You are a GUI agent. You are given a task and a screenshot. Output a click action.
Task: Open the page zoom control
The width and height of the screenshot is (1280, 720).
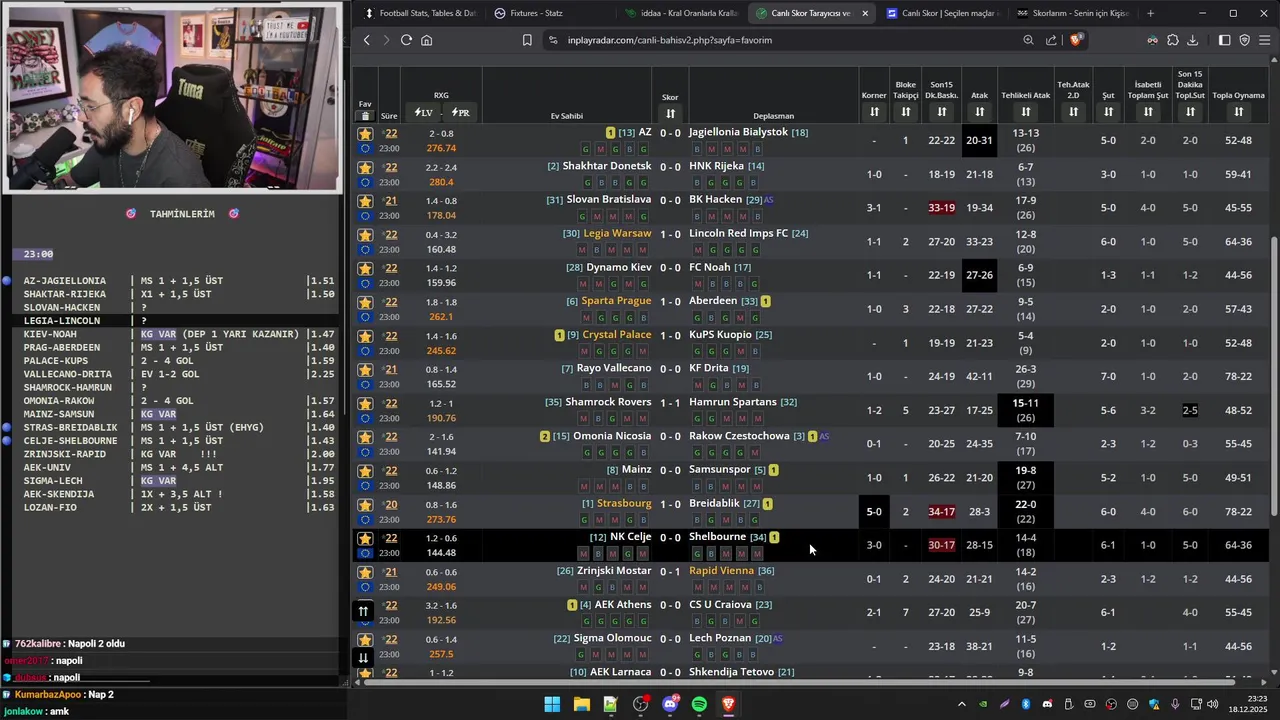1028,40
